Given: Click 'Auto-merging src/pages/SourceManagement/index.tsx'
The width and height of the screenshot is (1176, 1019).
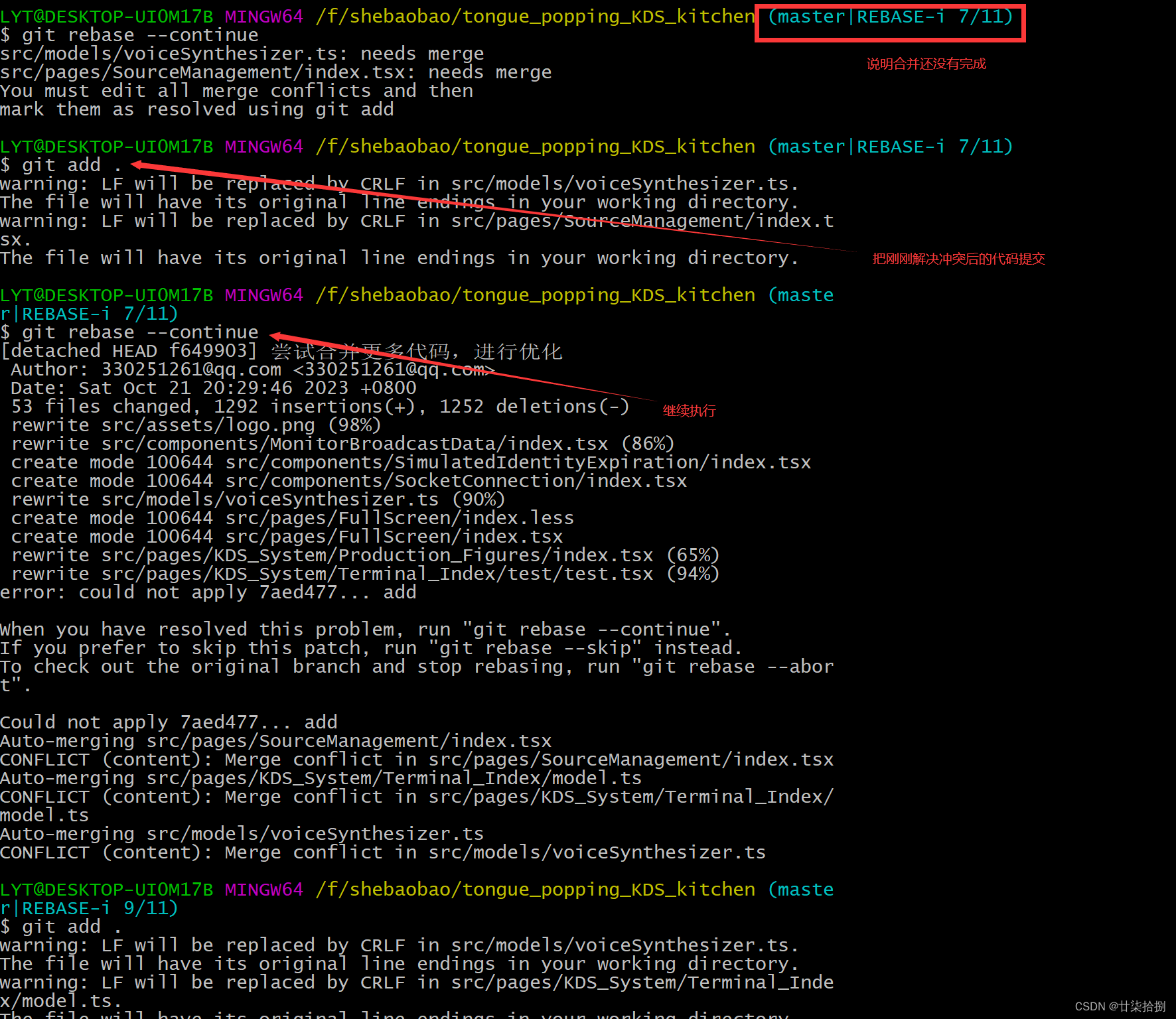Looking at the screenshot, I should 276,741.
